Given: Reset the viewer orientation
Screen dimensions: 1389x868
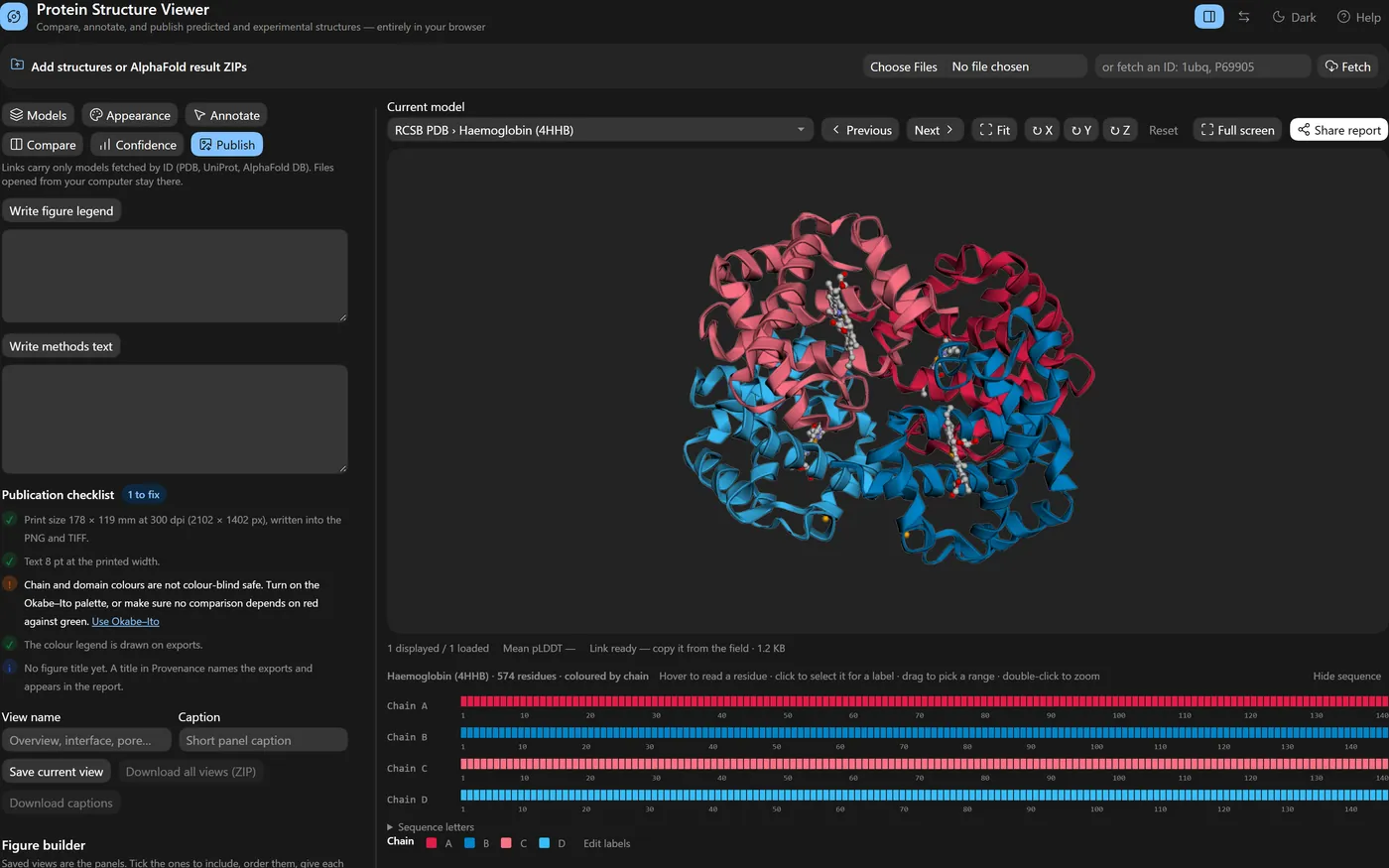Looking at the screenshot, I should 1163,130.
